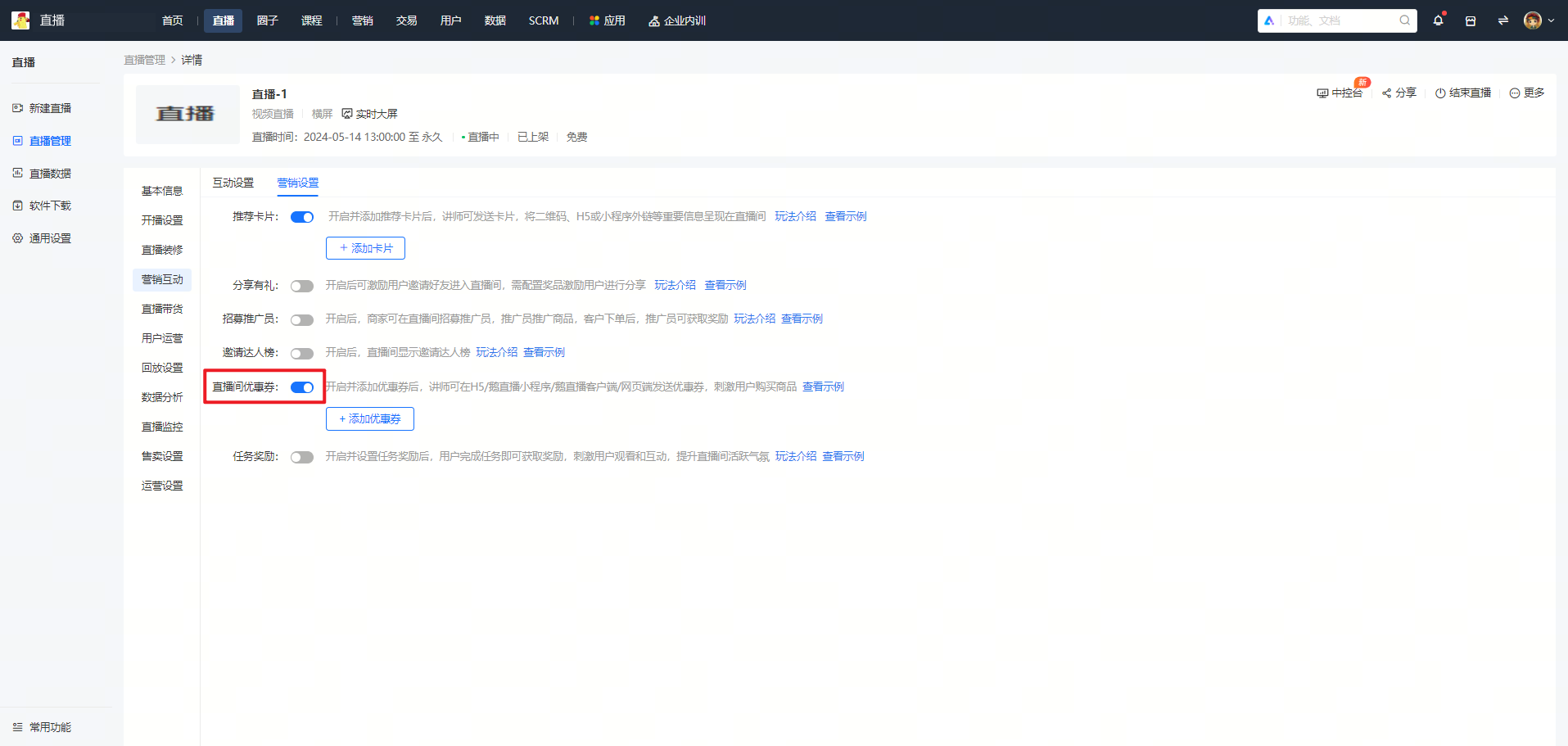1568x746 pixels.
Task: Enable the 任务奖励 toggle
Action: tap(302, 457)
